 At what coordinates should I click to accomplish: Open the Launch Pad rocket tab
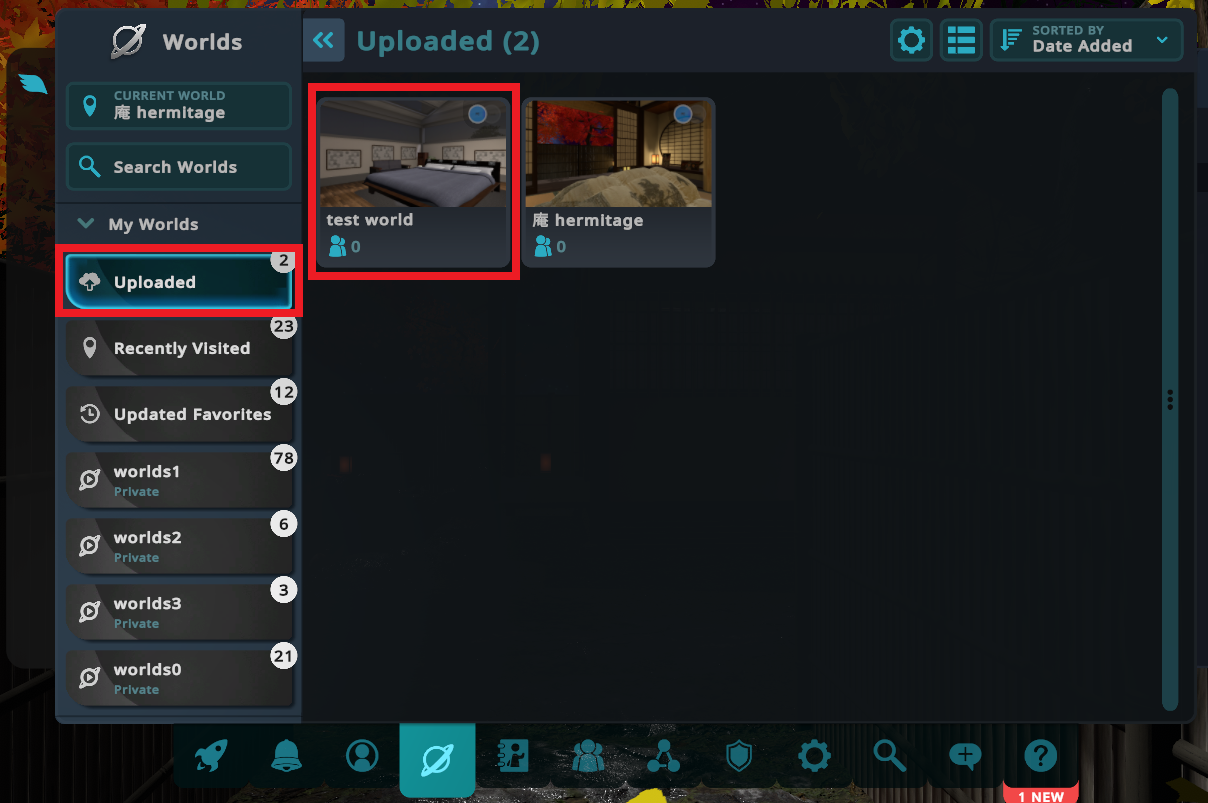211,756
